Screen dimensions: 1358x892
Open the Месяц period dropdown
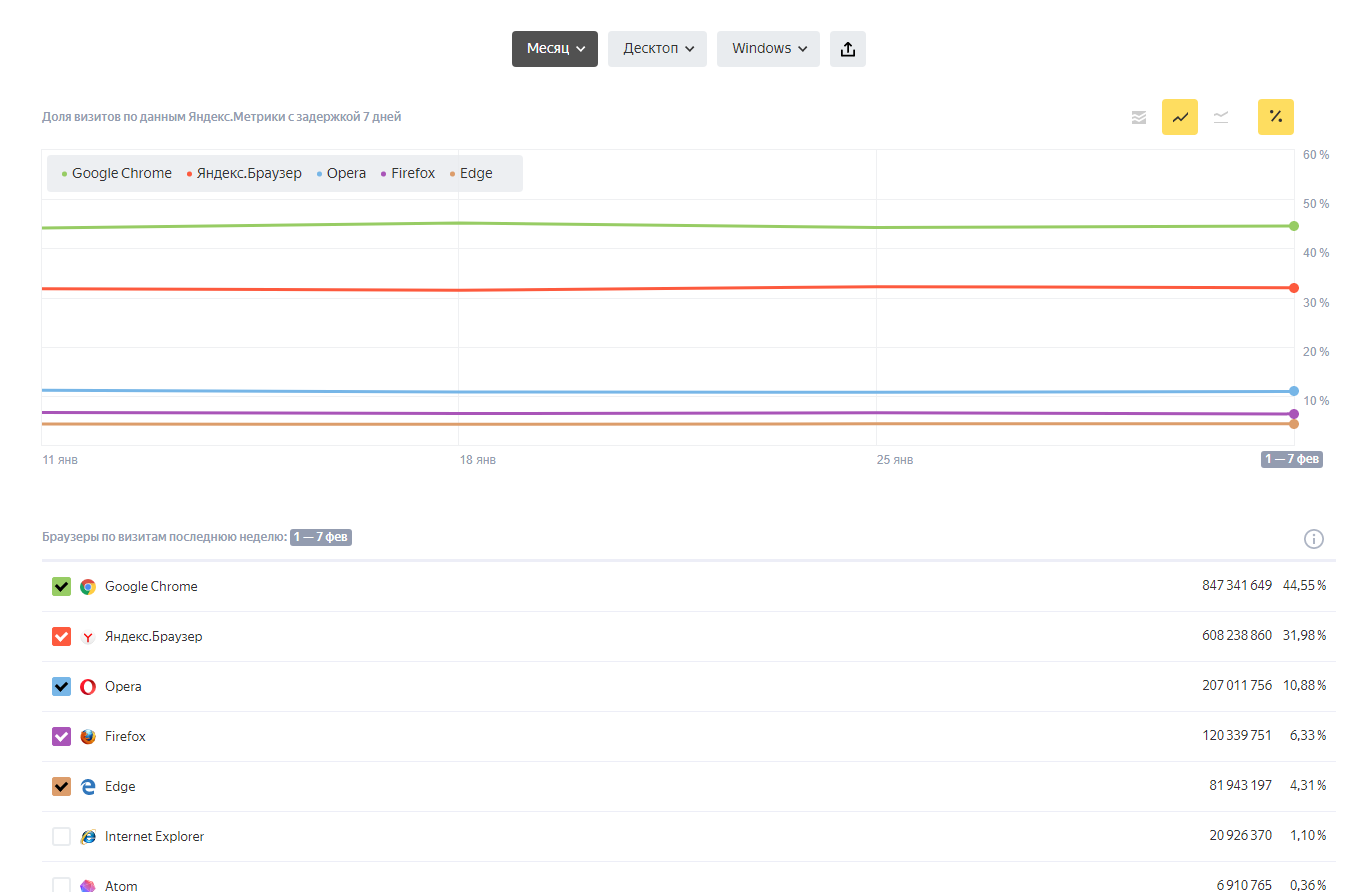pyautogui.click(x=555, y=49)
